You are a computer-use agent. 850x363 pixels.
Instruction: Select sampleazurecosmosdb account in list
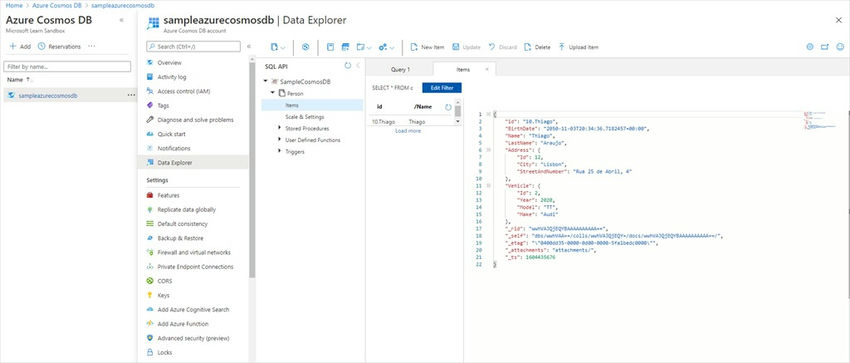pos(48,95)
